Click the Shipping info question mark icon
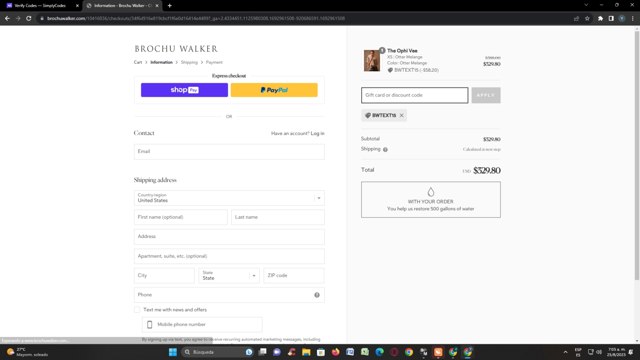 tap(385, 149)
